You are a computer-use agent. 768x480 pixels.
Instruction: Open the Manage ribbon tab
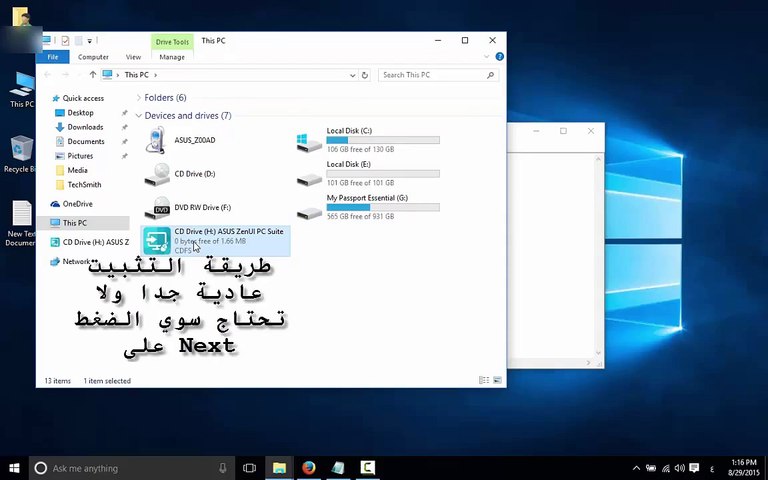point(172,57)
